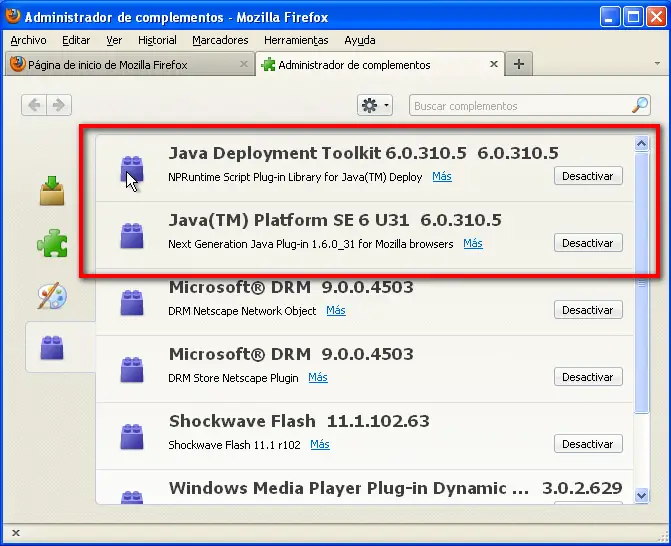Select the Java(TM) Platform SE 6 U31 title

click(x=335, y=220)
